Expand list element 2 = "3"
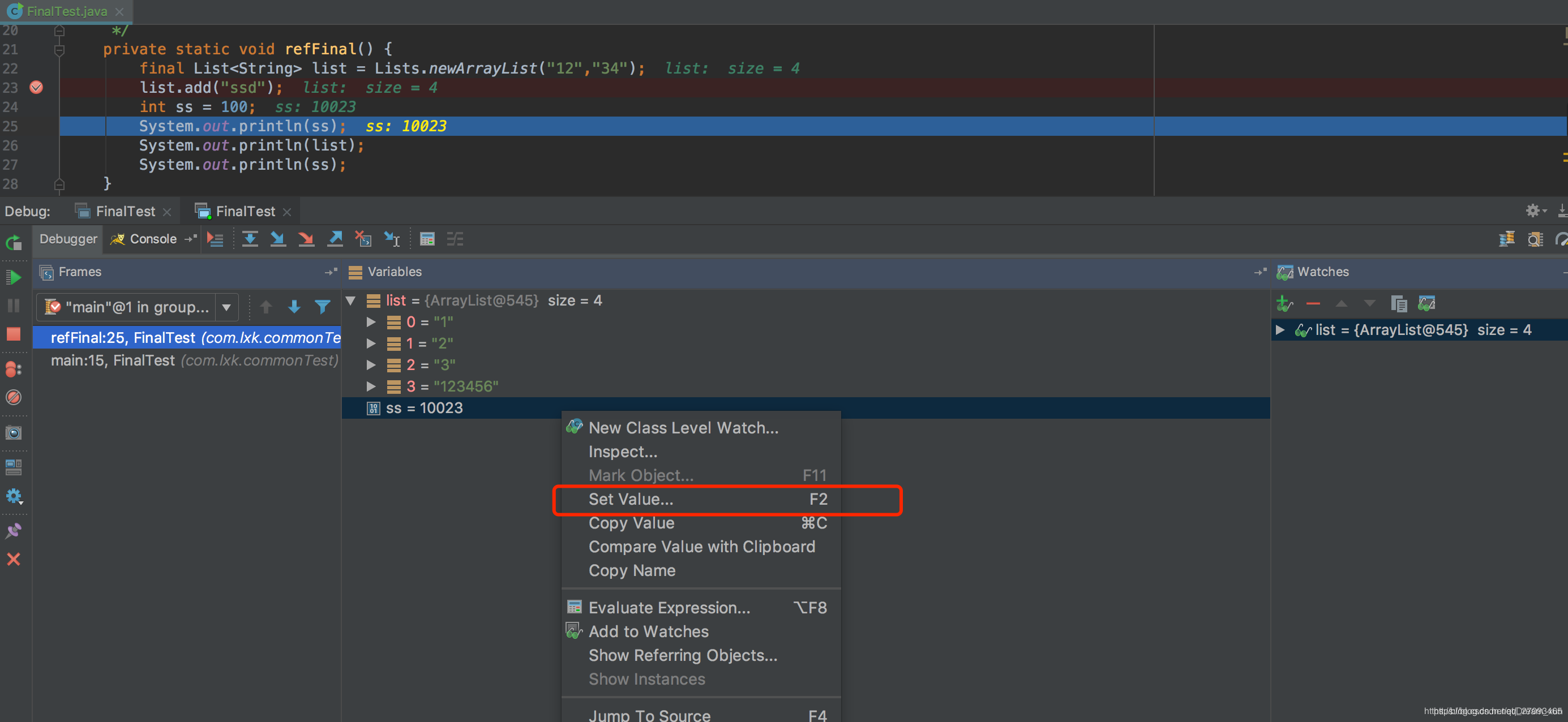Image resolution: width=1568 pixels, height=722 pixels. 371,365
